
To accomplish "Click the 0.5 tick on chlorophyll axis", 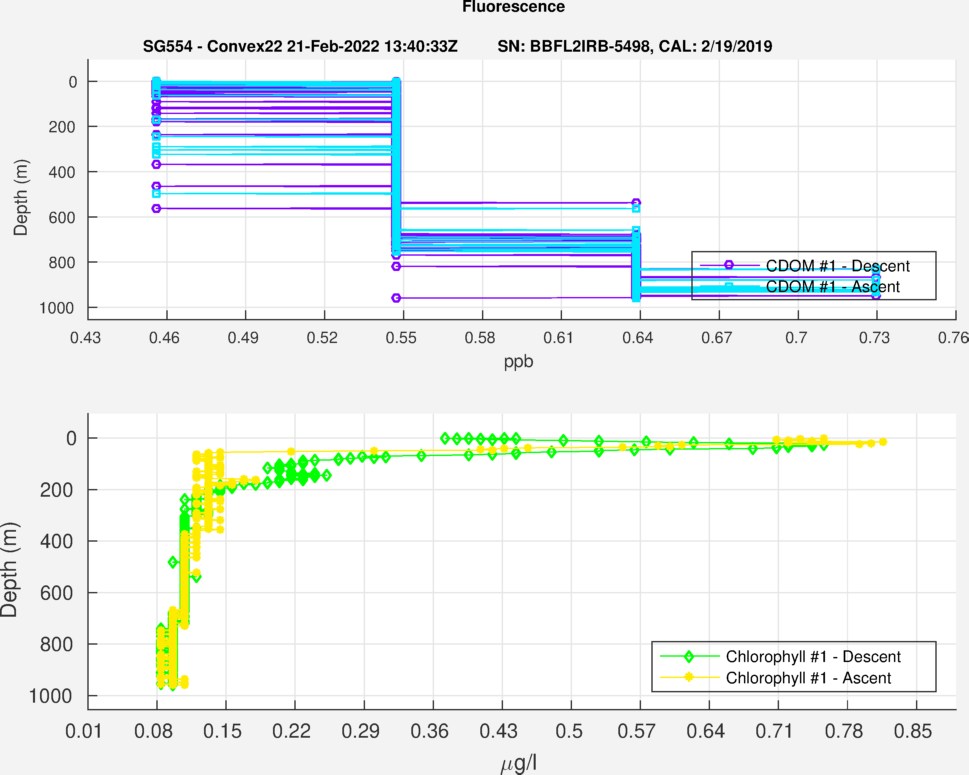I will pyautogui.click(x=569, y=731).
